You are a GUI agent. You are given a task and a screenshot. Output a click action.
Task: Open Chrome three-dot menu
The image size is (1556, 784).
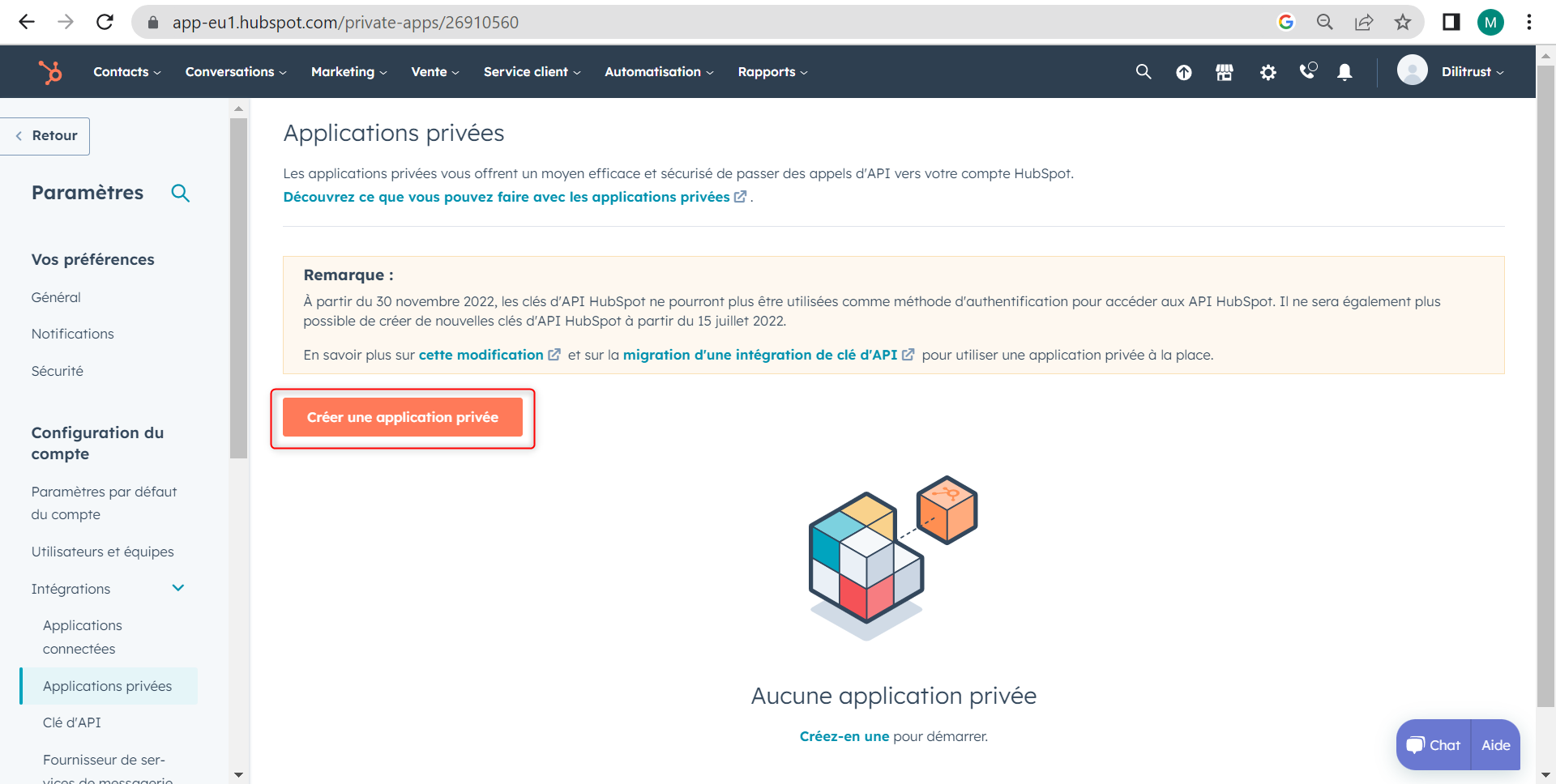point(1529,22)
